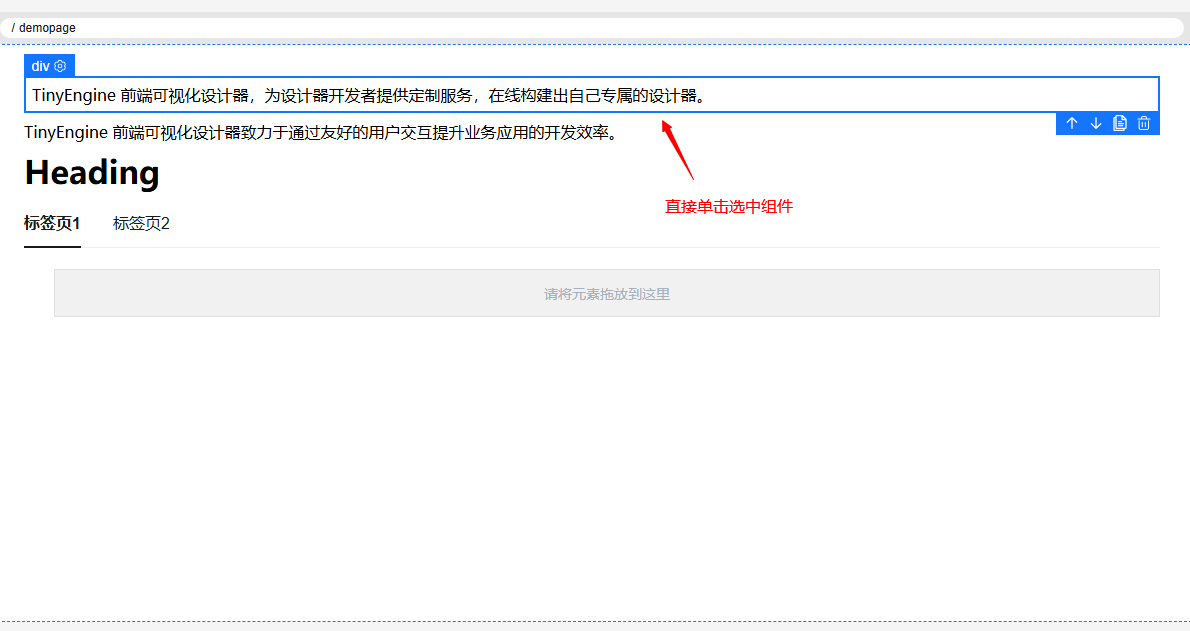Delete the selected div with trash icon
Image resolution: width=1190 pixels, height=631 pixels.
pyautogui.click(x=1144, y=123)
